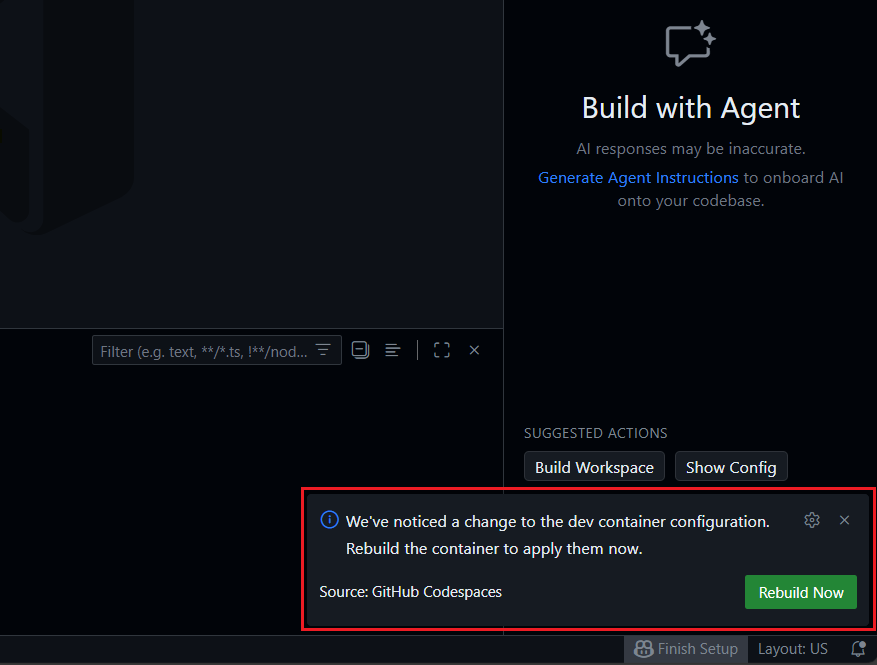Dismiss the dev container notification
Viewport: 877px width, 665px height.
point(845,520)
